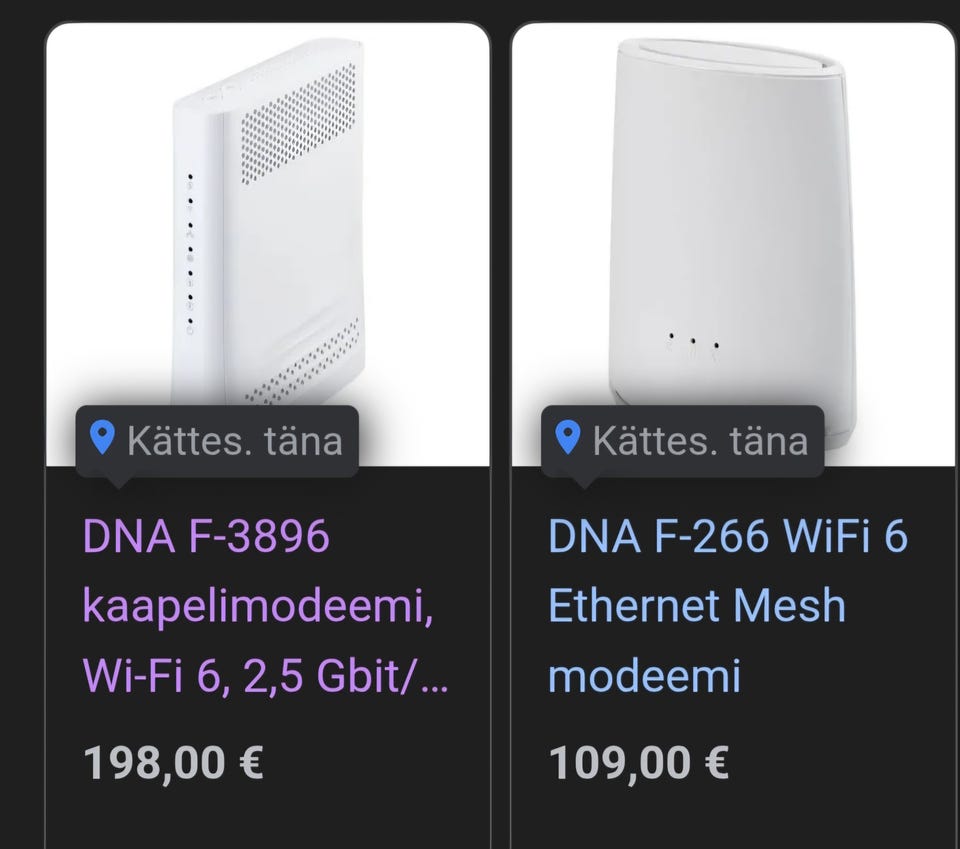960x849 pixels.
Task: Click the three LED dots on the F-266 router
Action: 692,342
